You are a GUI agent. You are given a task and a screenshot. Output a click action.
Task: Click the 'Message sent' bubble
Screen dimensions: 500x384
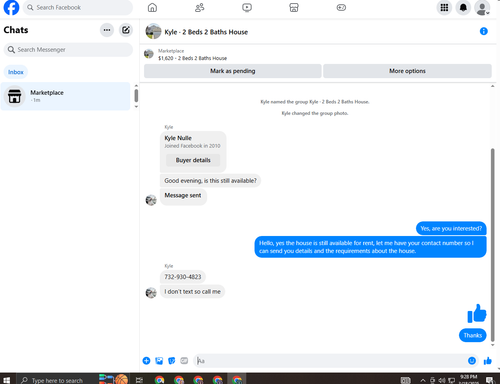(183, 196)
